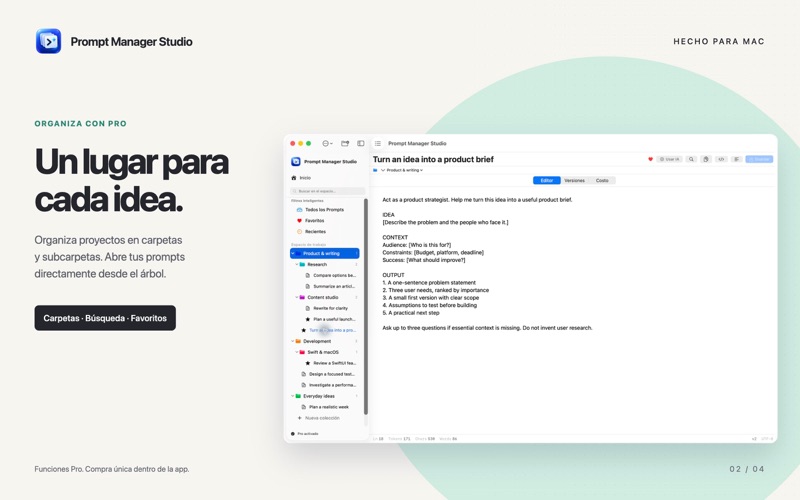
Task: Select 'Turn an idea into a pro...' in tree
Action: [x=329, y=330]
